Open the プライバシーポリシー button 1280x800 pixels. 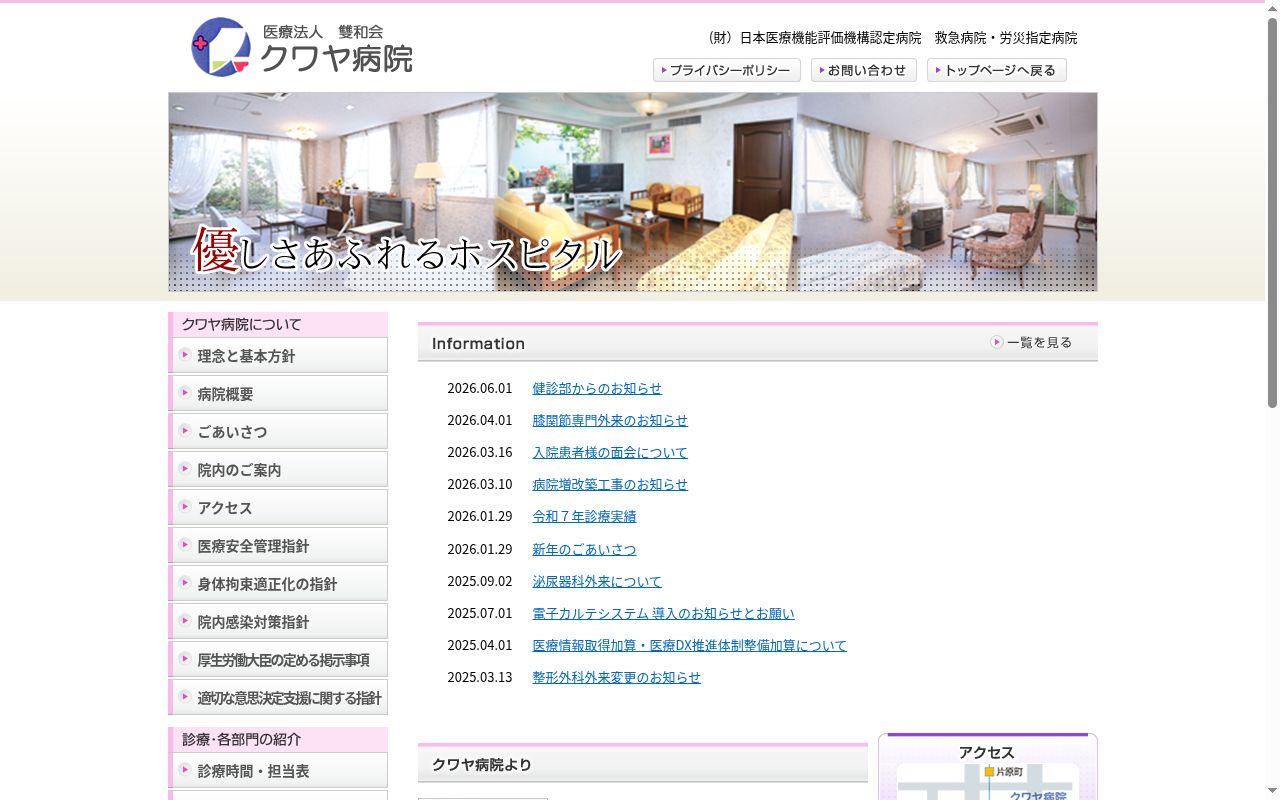coord(727,70)
